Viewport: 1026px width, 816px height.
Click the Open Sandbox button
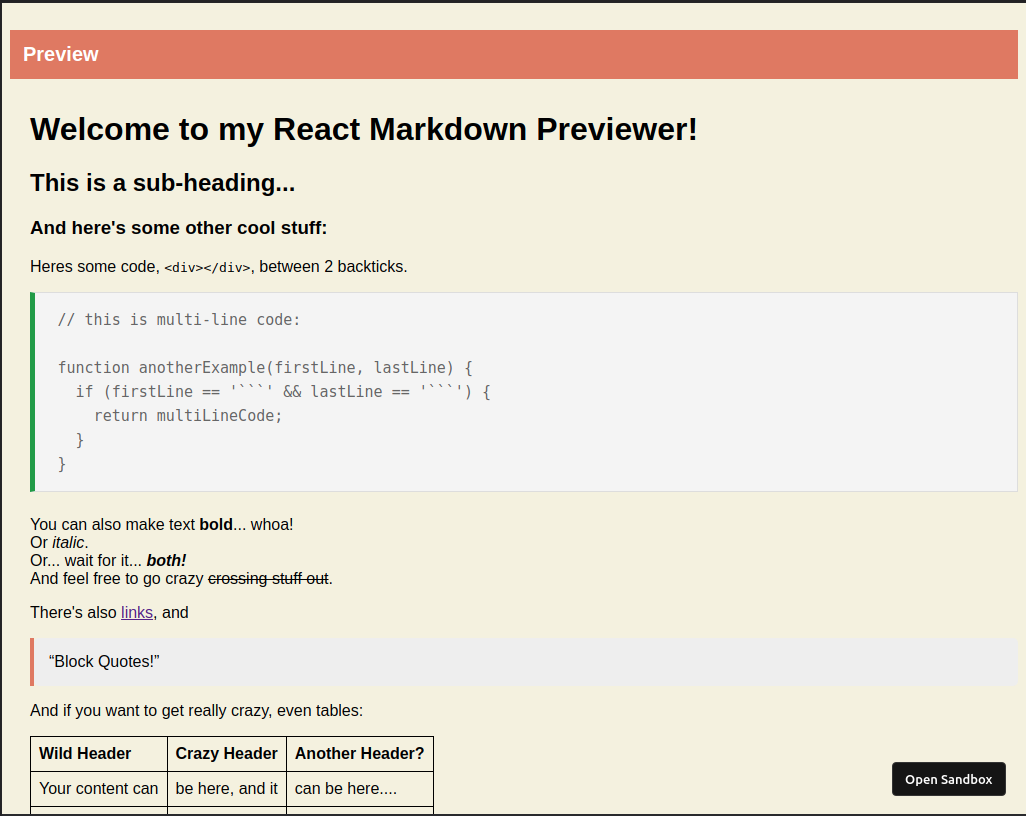tap(948, 779)
